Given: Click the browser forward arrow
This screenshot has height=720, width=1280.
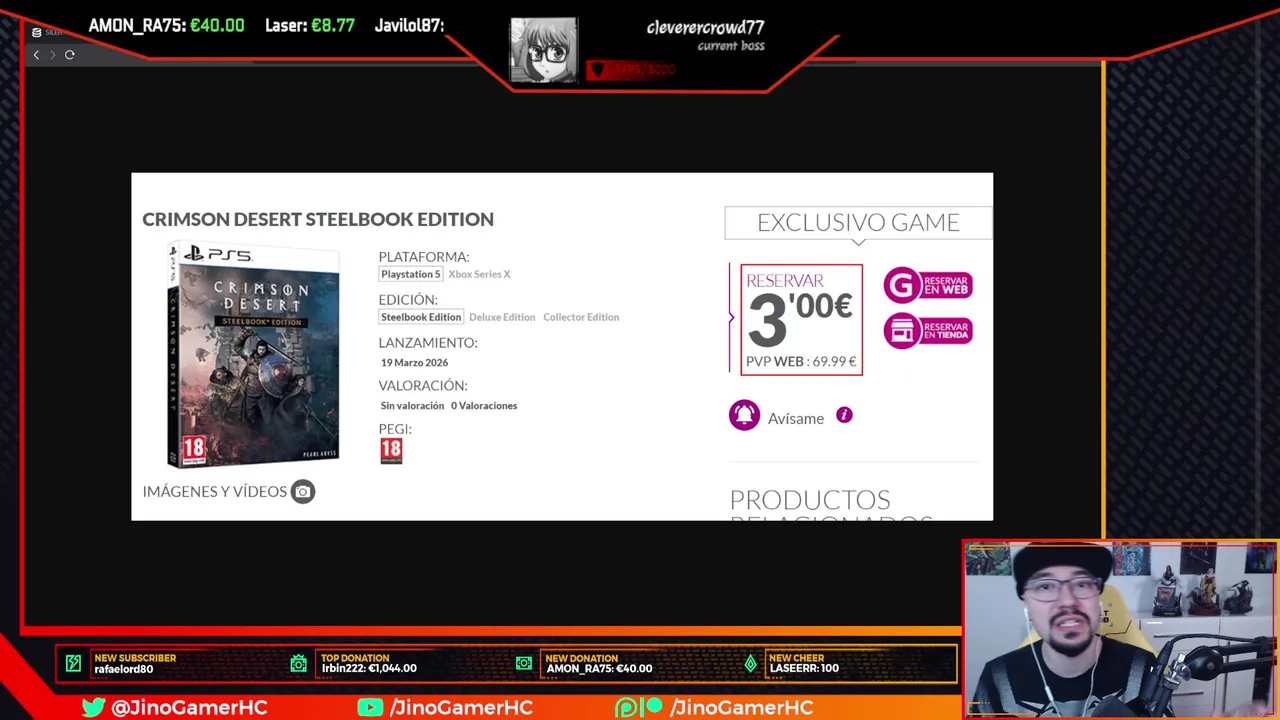Looking at the screenshot, I should 52,55.
